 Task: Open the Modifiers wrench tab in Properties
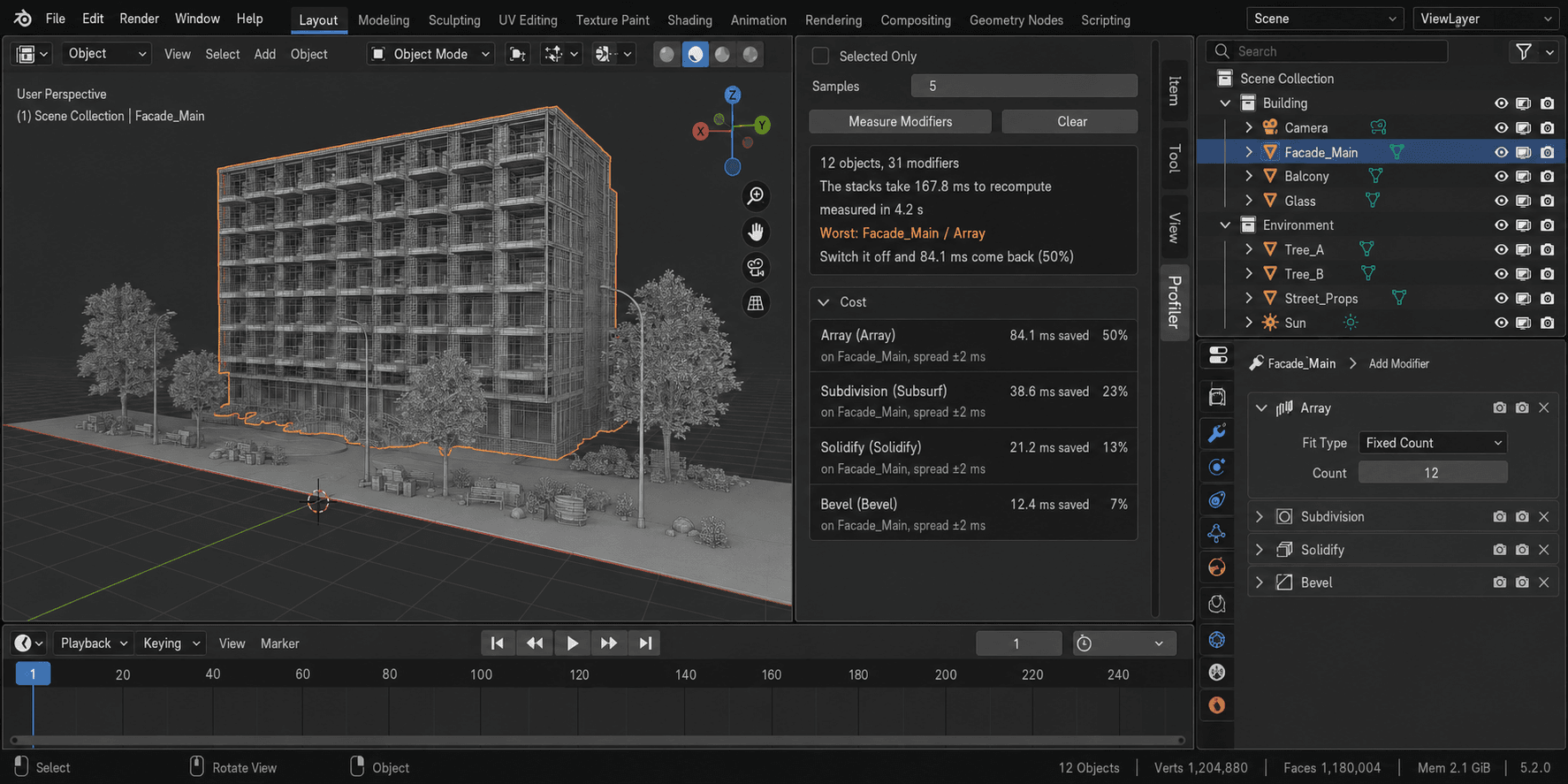(1217, 433)
